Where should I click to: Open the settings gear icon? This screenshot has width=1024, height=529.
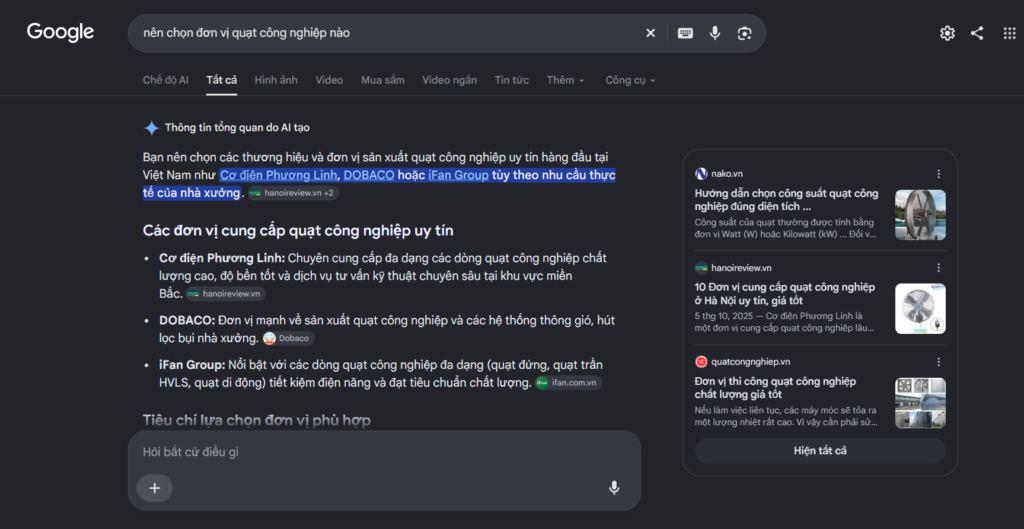pyautogui.click(x=947, y=33)
